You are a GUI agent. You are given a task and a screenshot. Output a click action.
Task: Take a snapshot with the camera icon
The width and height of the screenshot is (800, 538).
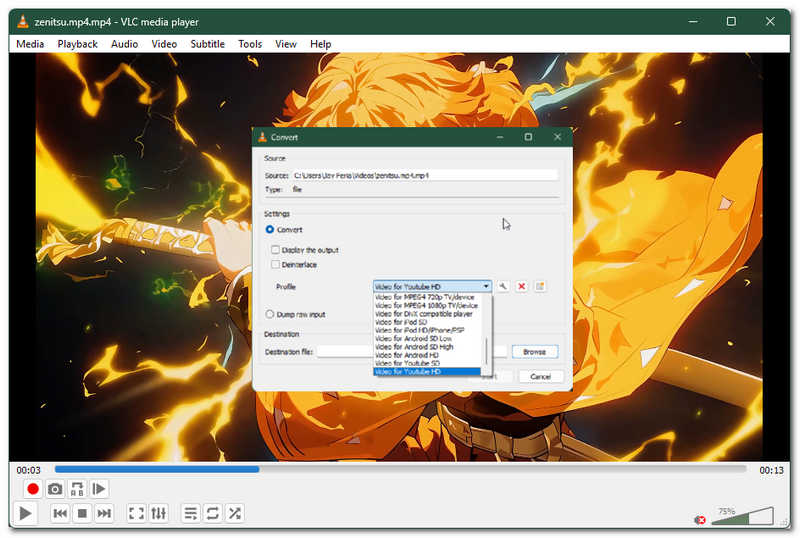55,489
